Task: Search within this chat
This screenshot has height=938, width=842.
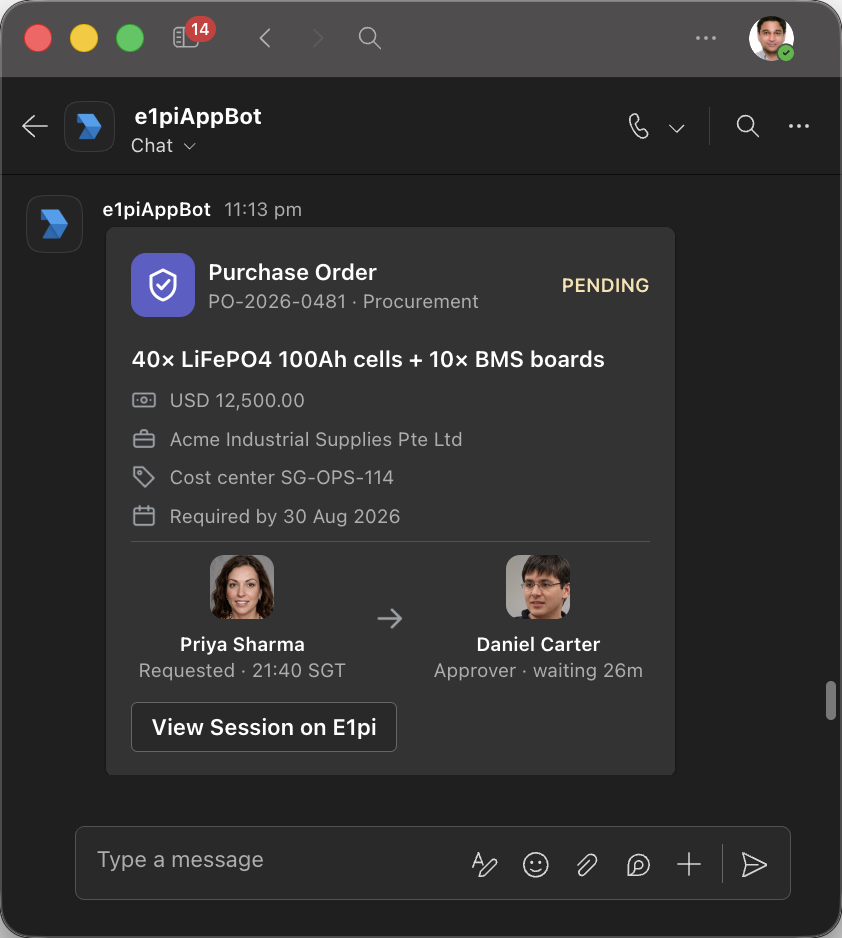Action: tap(748, 126)
